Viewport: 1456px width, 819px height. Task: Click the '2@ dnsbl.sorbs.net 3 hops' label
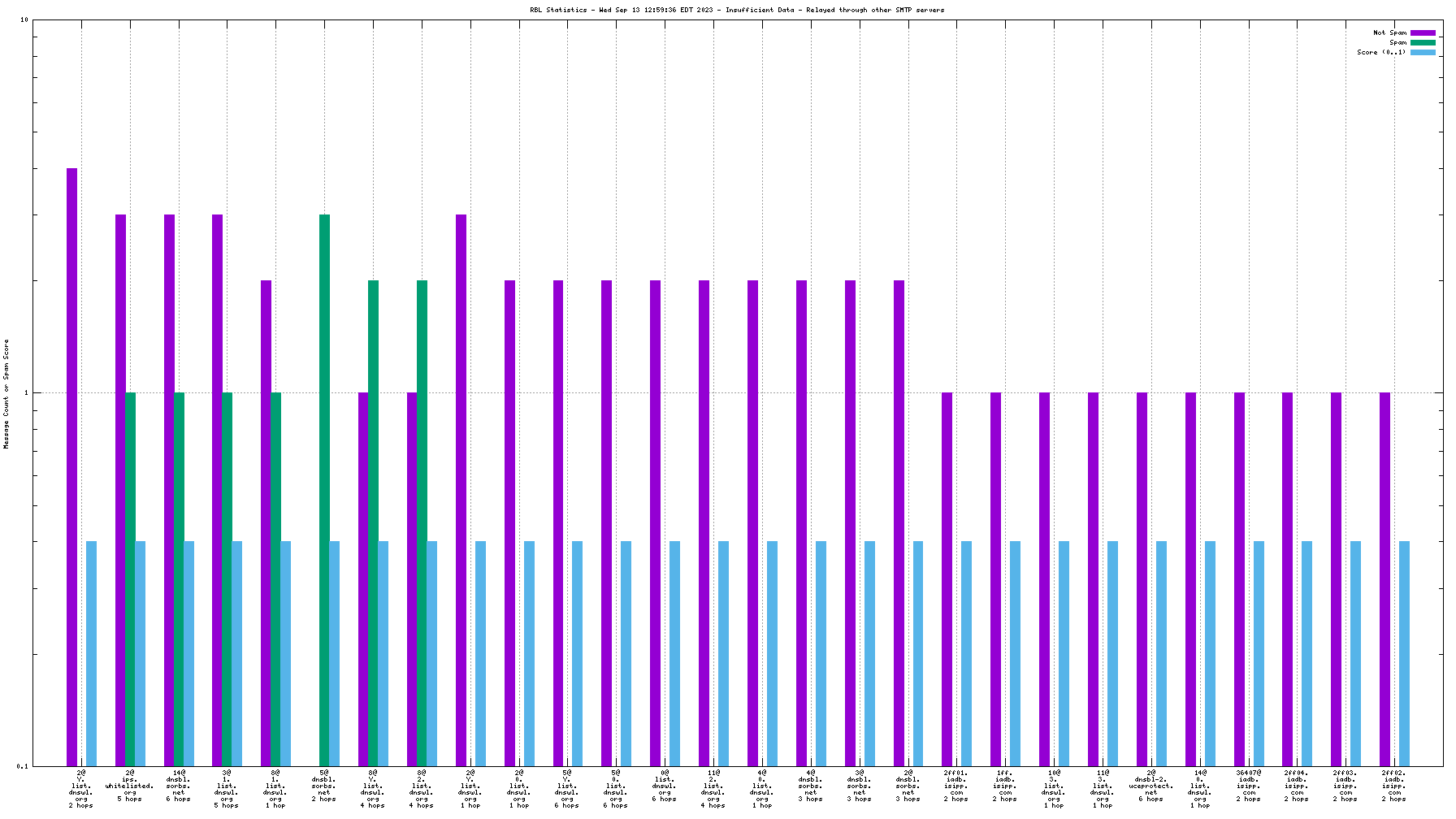(908, 786)
